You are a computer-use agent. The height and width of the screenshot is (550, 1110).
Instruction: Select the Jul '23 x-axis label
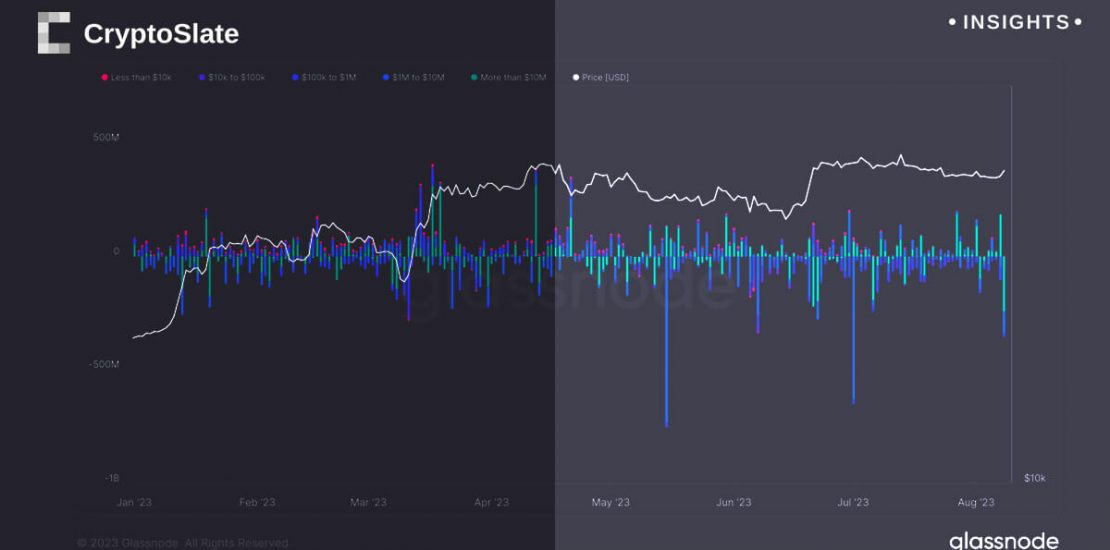click(852, 502)
